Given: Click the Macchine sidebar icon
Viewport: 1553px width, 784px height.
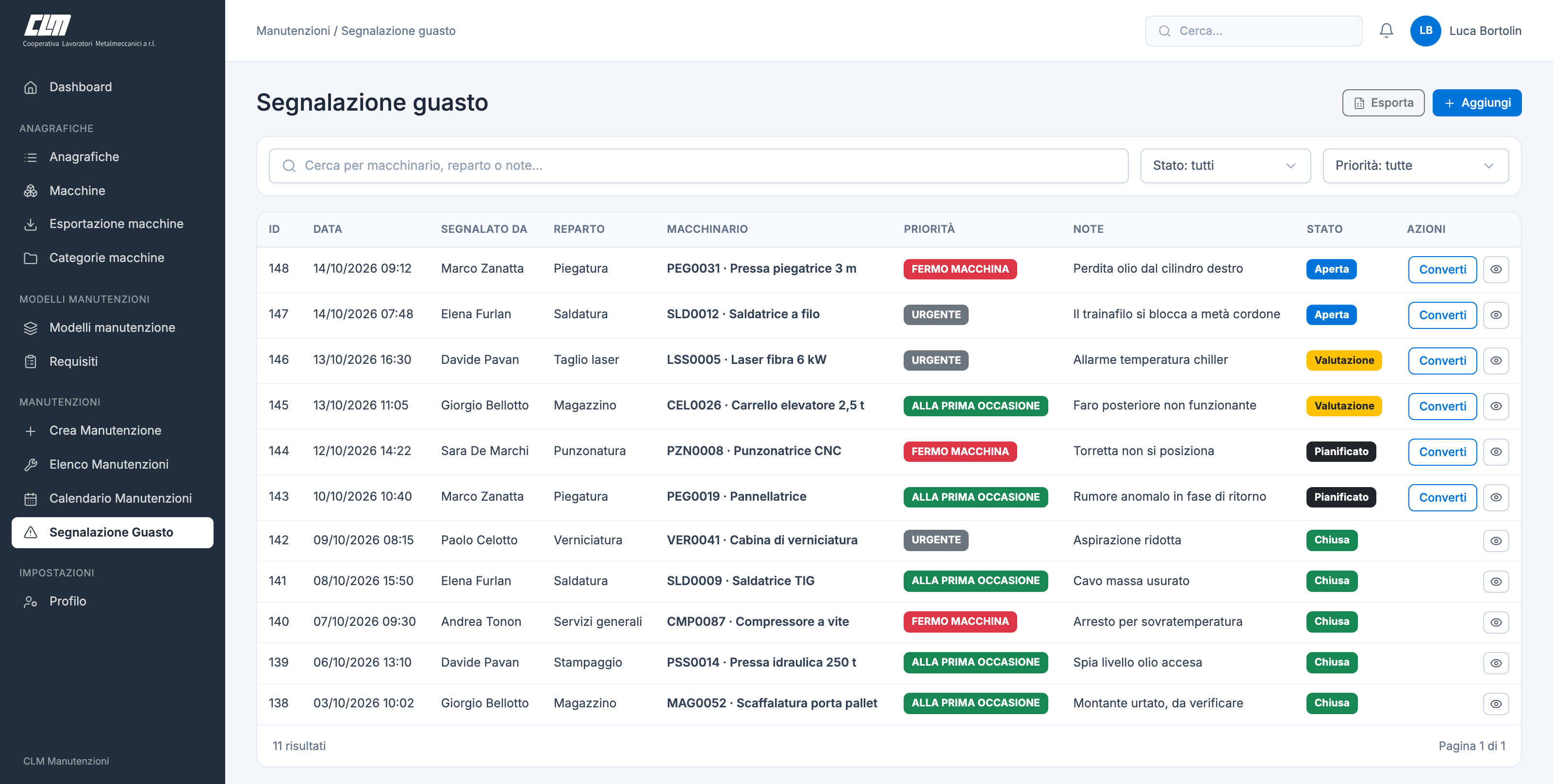Looking at the screenshot, I should [31, 191].
